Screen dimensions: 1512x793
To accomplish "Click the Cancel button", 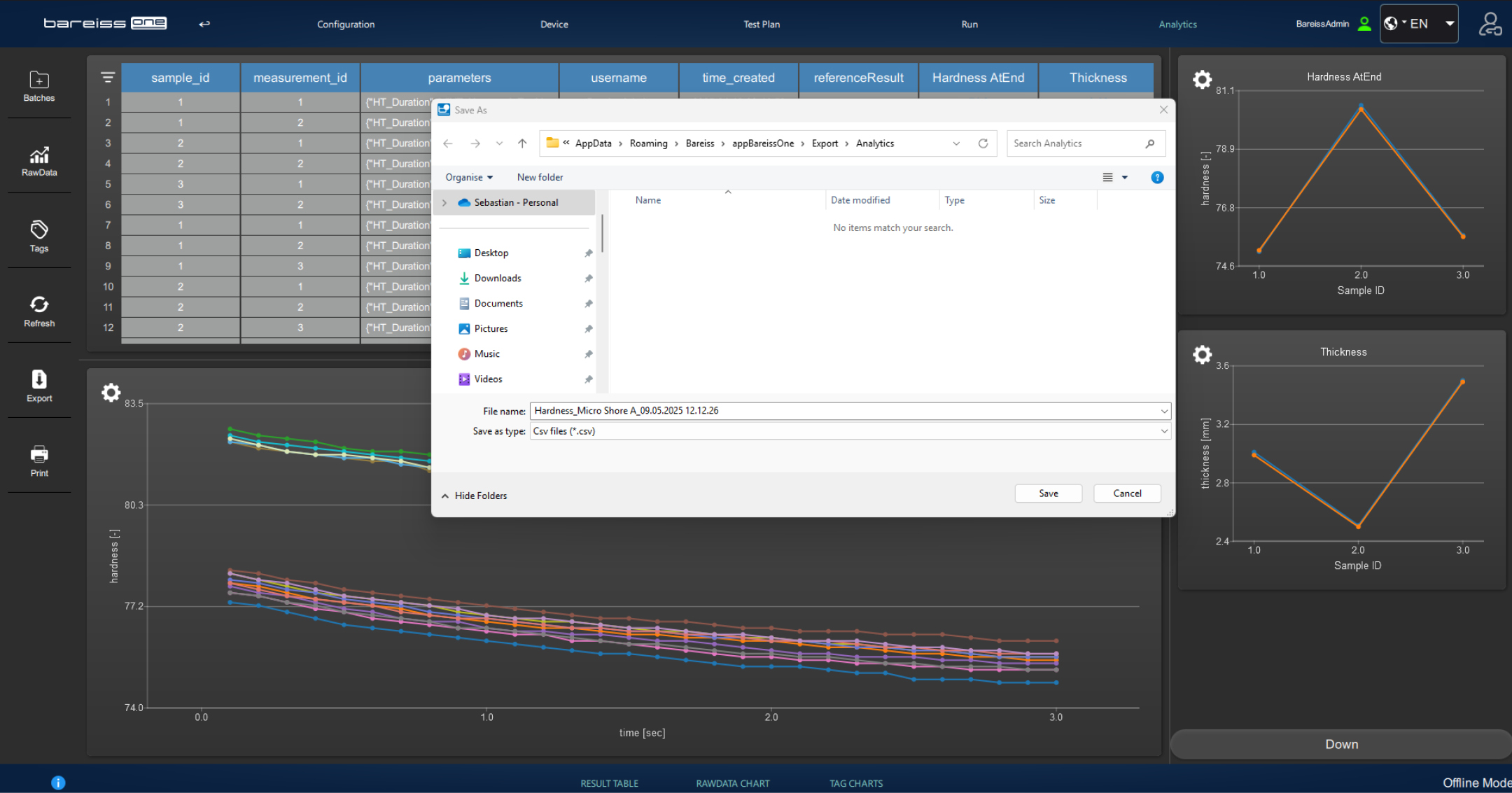I will click(x=1127, y=493).
